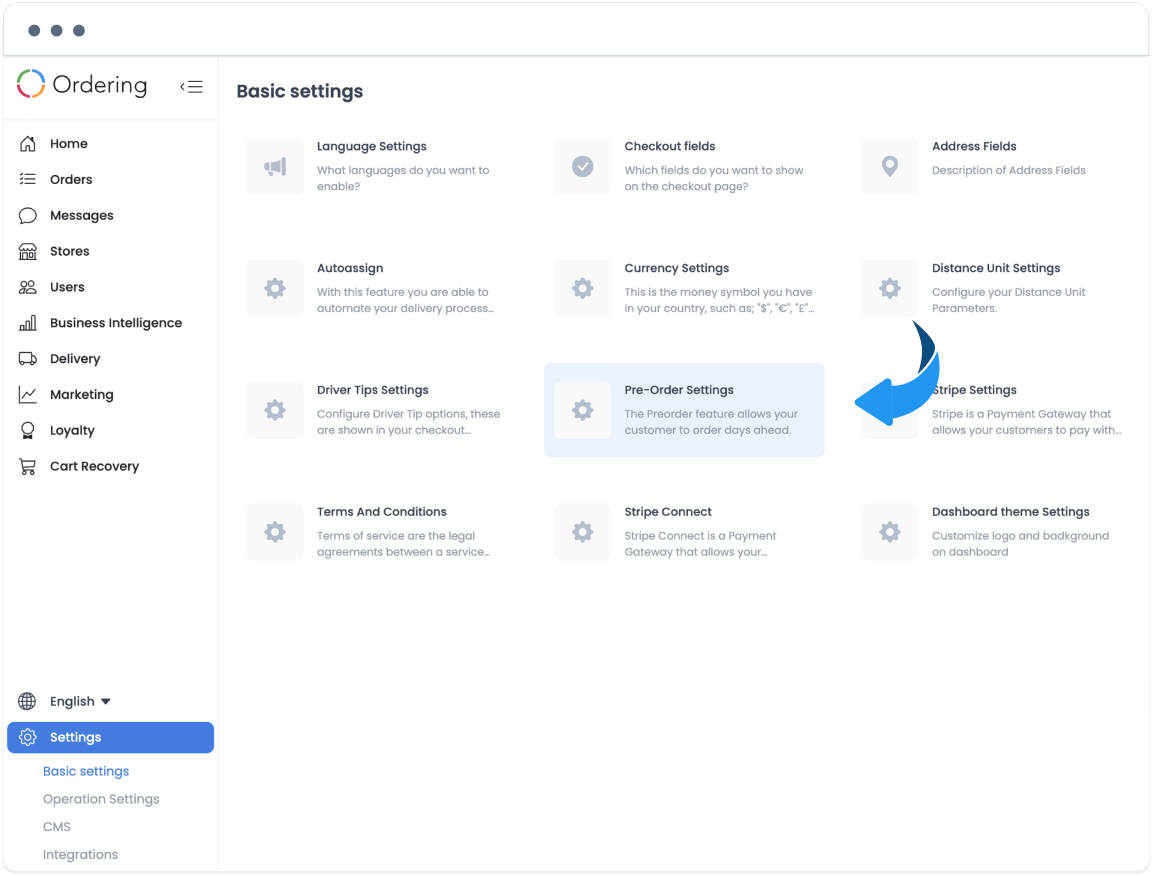Image resolution: width=1153 pixels, height=876 pixels.
Task: Click the Home house icon
Action: coord(28,143)
